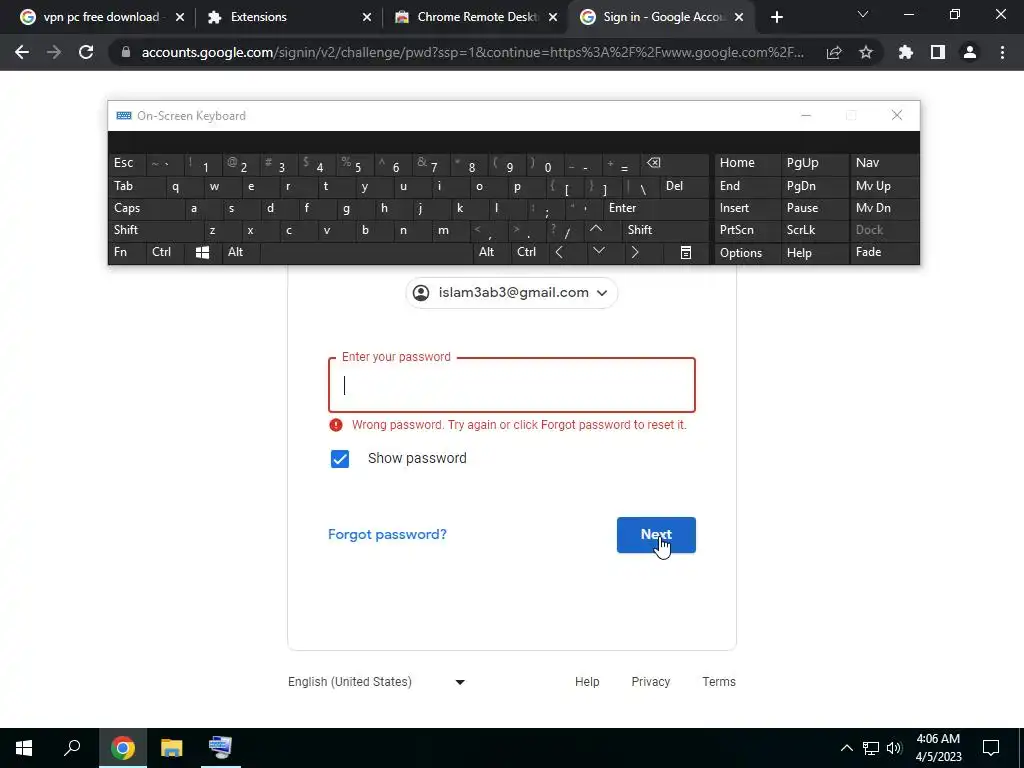Show hidden system tray icons
The height and width of the screenshot is (768, 1024).
point(846,748)
